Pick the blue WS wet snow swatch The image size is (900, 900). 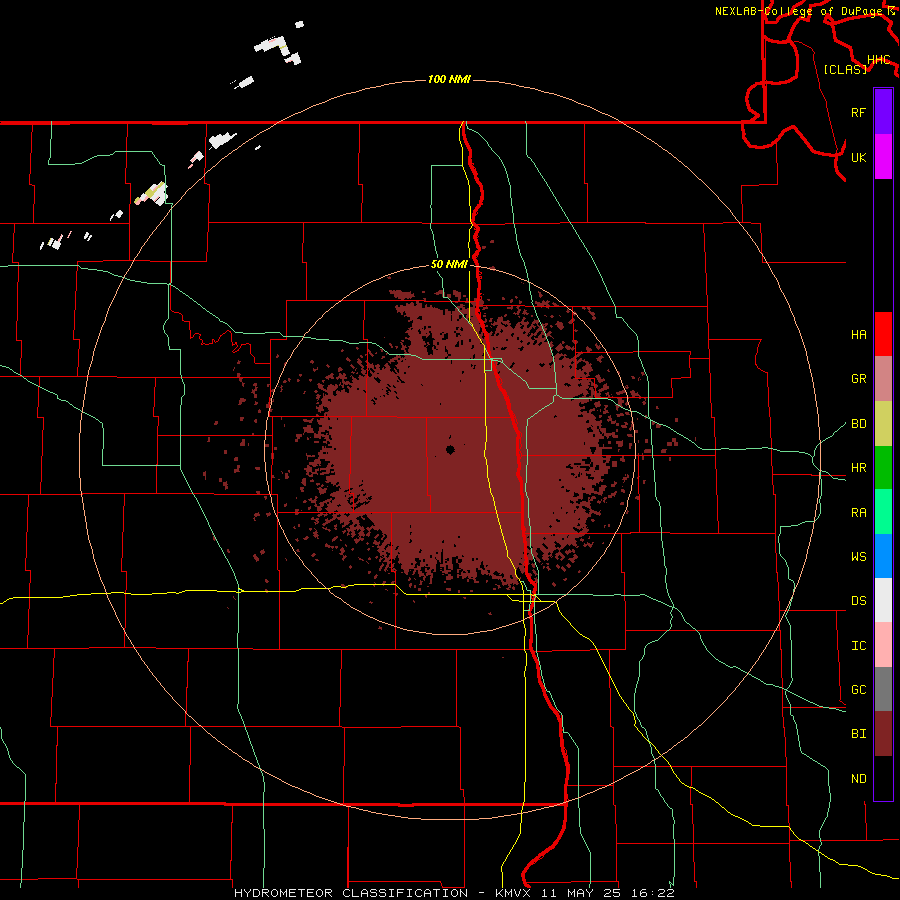(x=883, y=556)
